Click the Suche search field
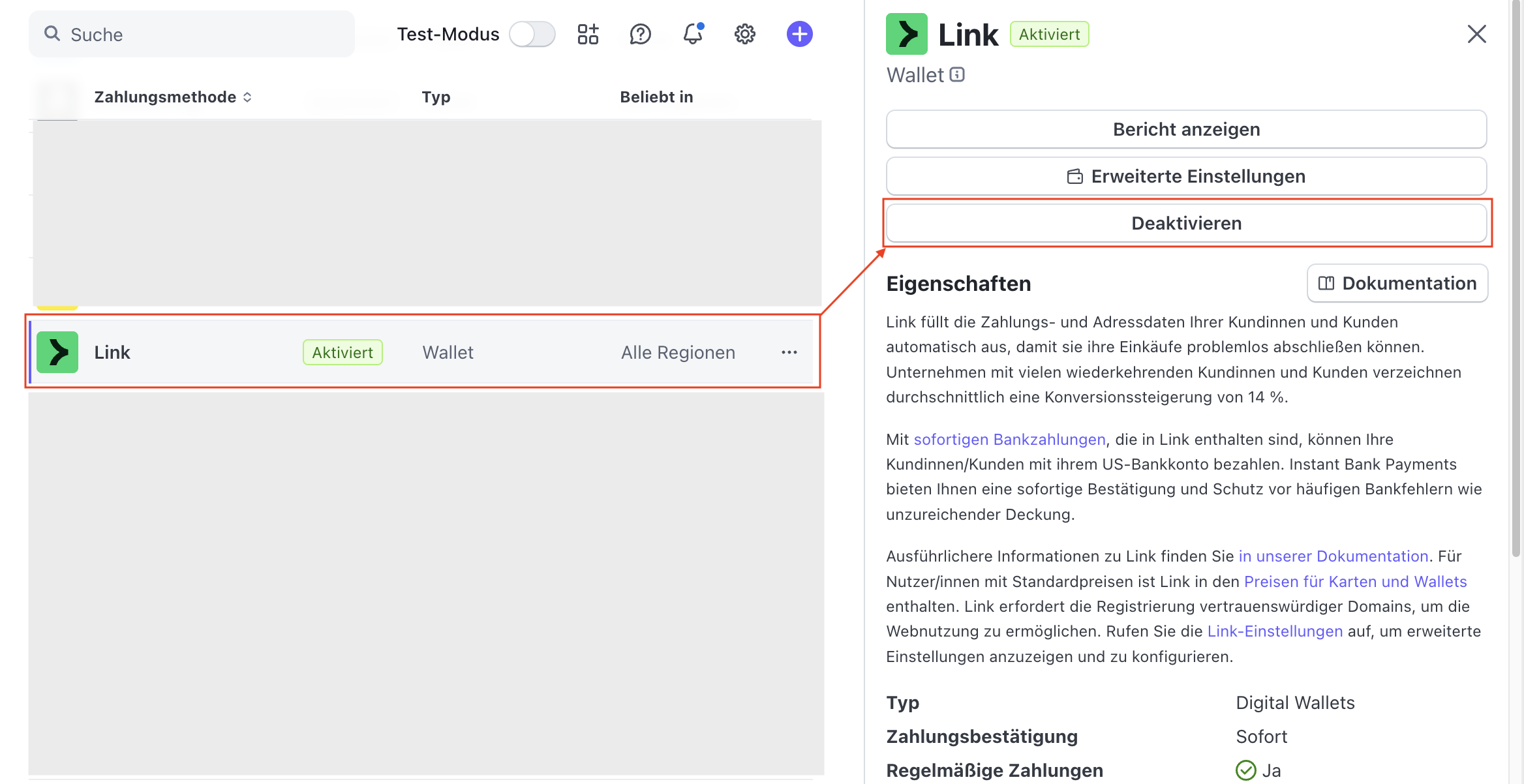Image resolution: width=1524 pixels, height=784 pixels. pos(192,34)
